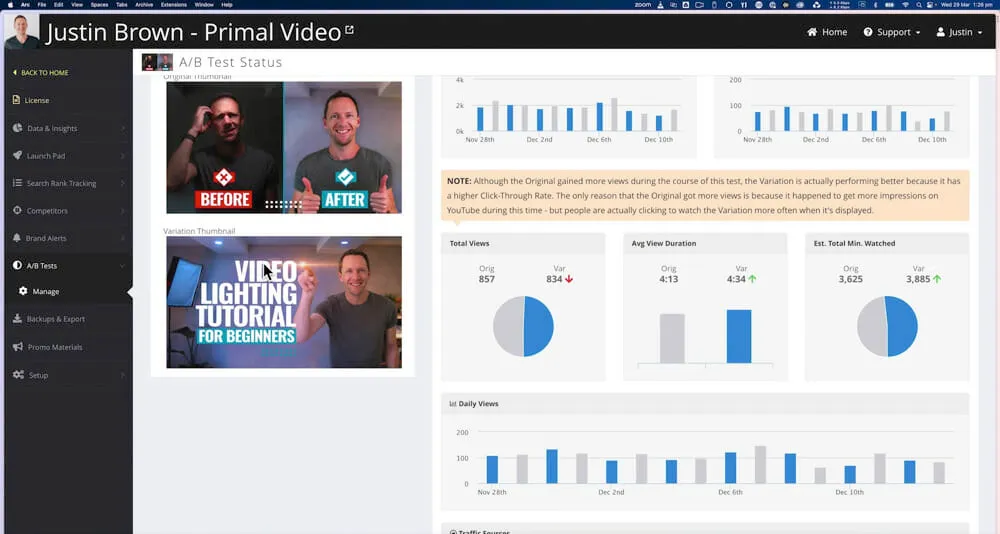Click the Competitors sidebar icon

[17, 211]
